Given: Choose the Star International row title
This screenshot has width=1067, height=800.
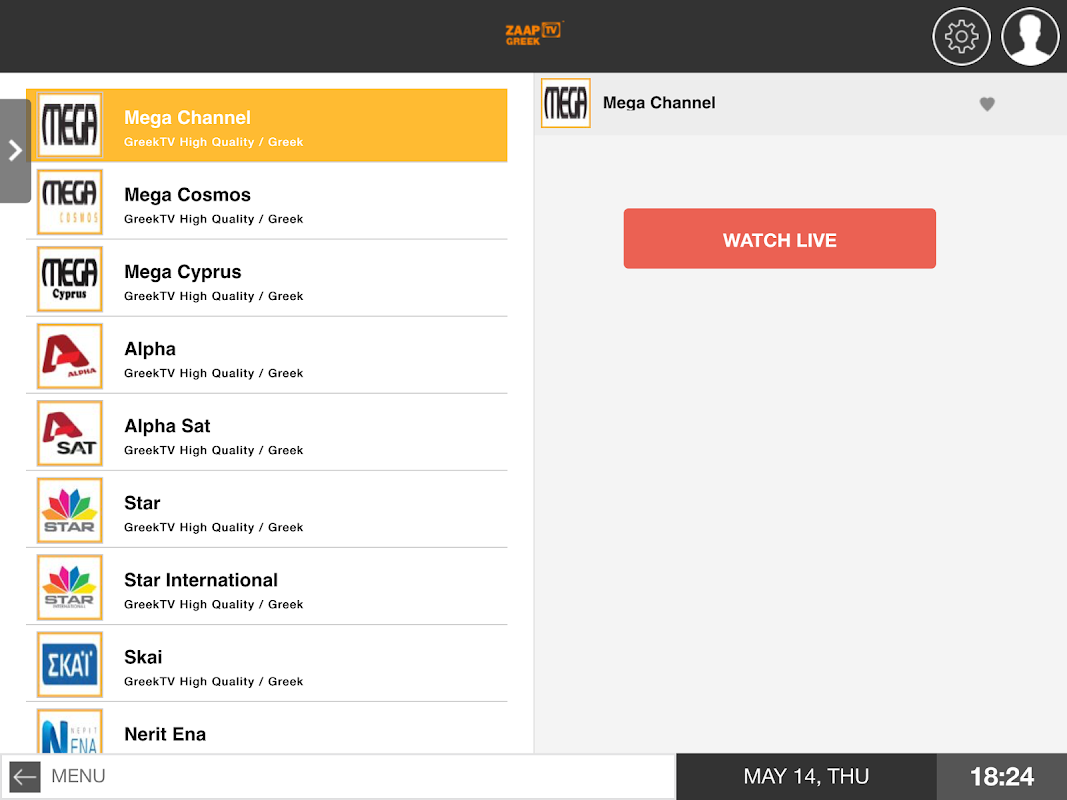Looking at the screenshot, I should pyautogui.click(x=201, y=580).
